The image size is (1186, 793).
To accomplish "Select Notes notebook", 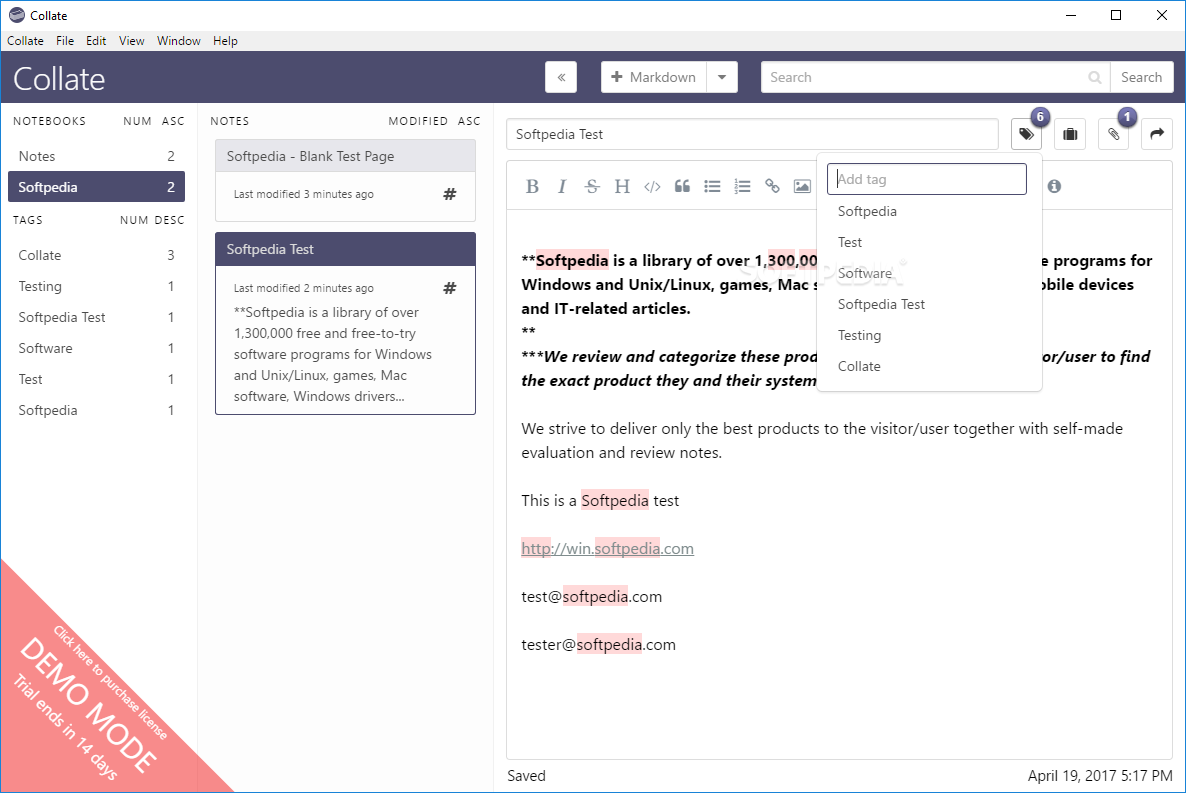I will [96, 156].
